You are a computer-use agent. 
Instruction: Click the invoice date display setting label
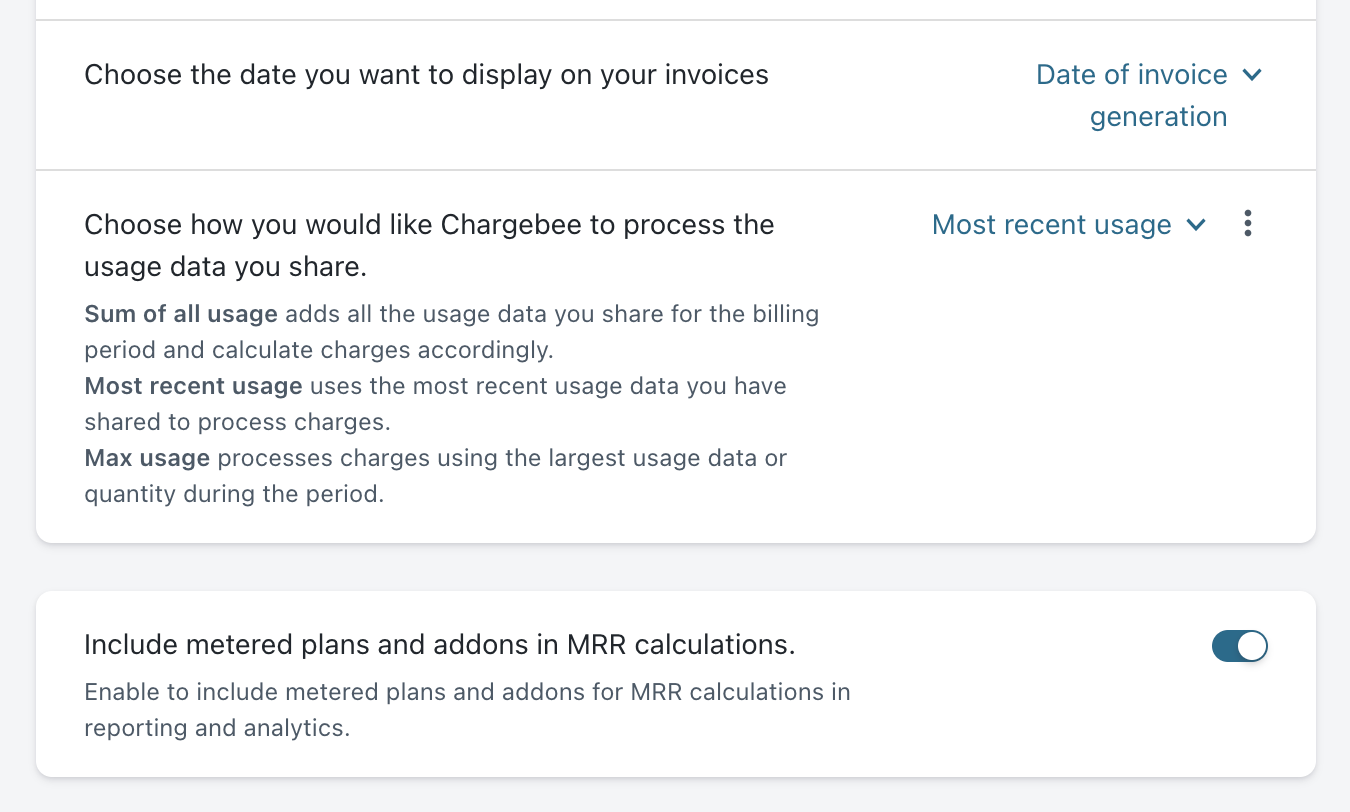426,75
